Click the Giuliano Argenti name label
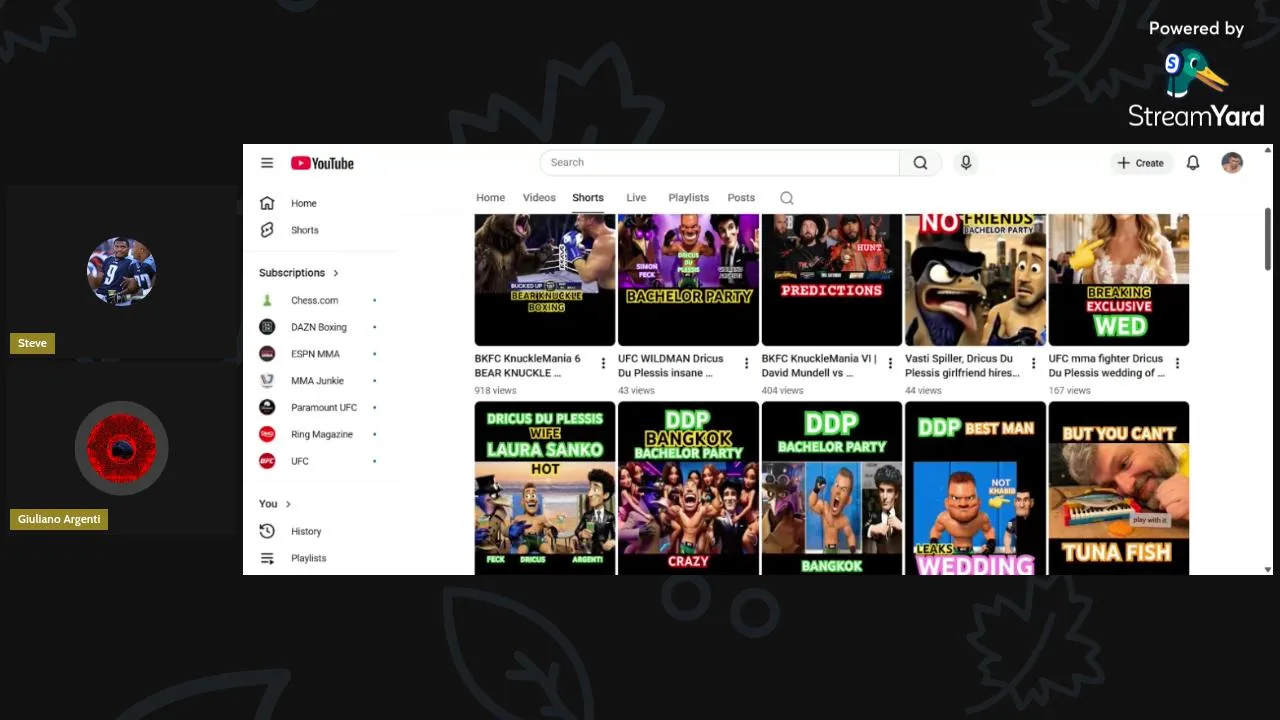This screenshot has width=1280, height=720. [59, 519]
